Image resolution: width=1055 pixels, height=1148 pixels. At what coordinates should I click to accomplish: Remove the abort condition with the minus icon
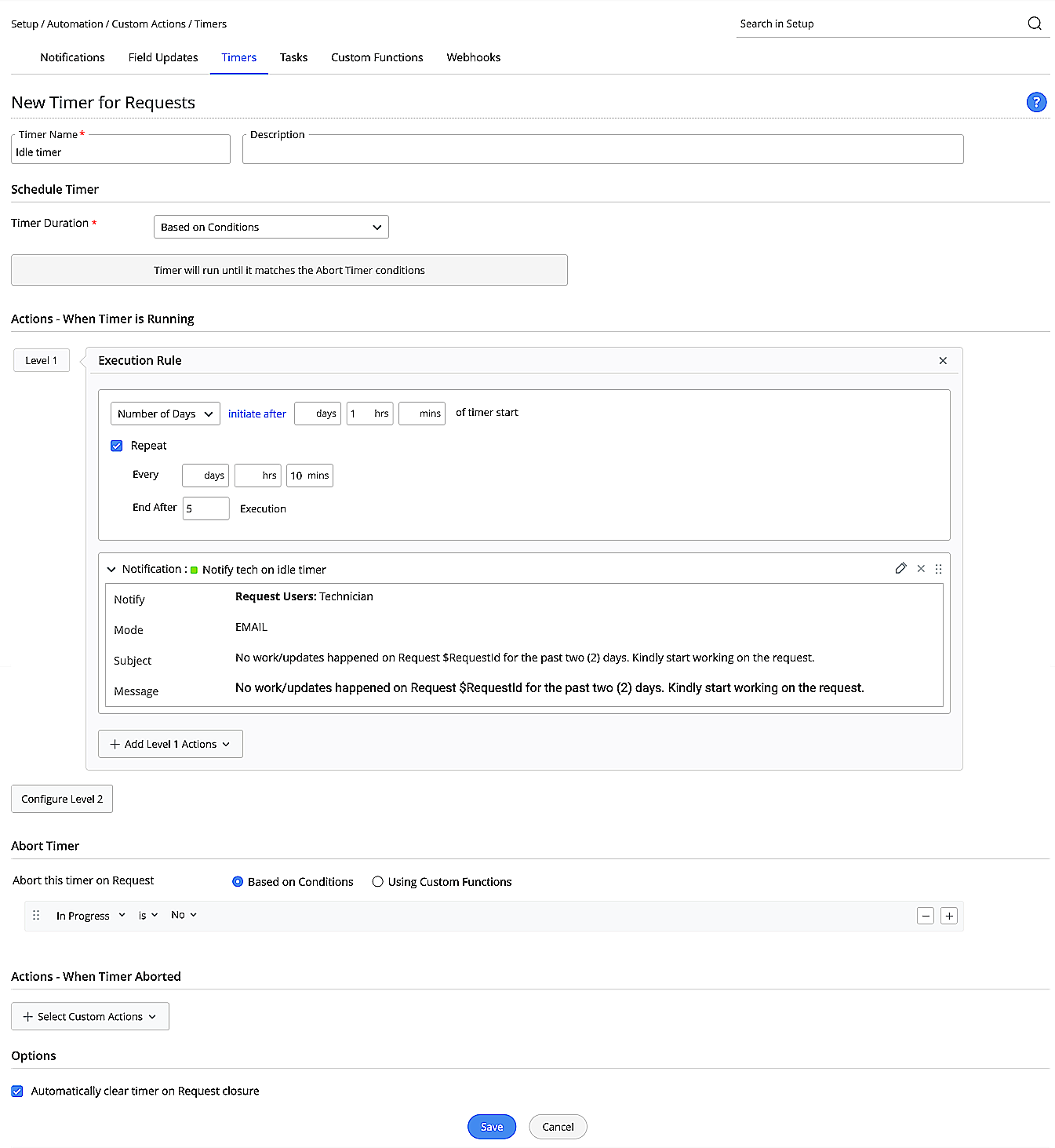click(x=926, y=915)
